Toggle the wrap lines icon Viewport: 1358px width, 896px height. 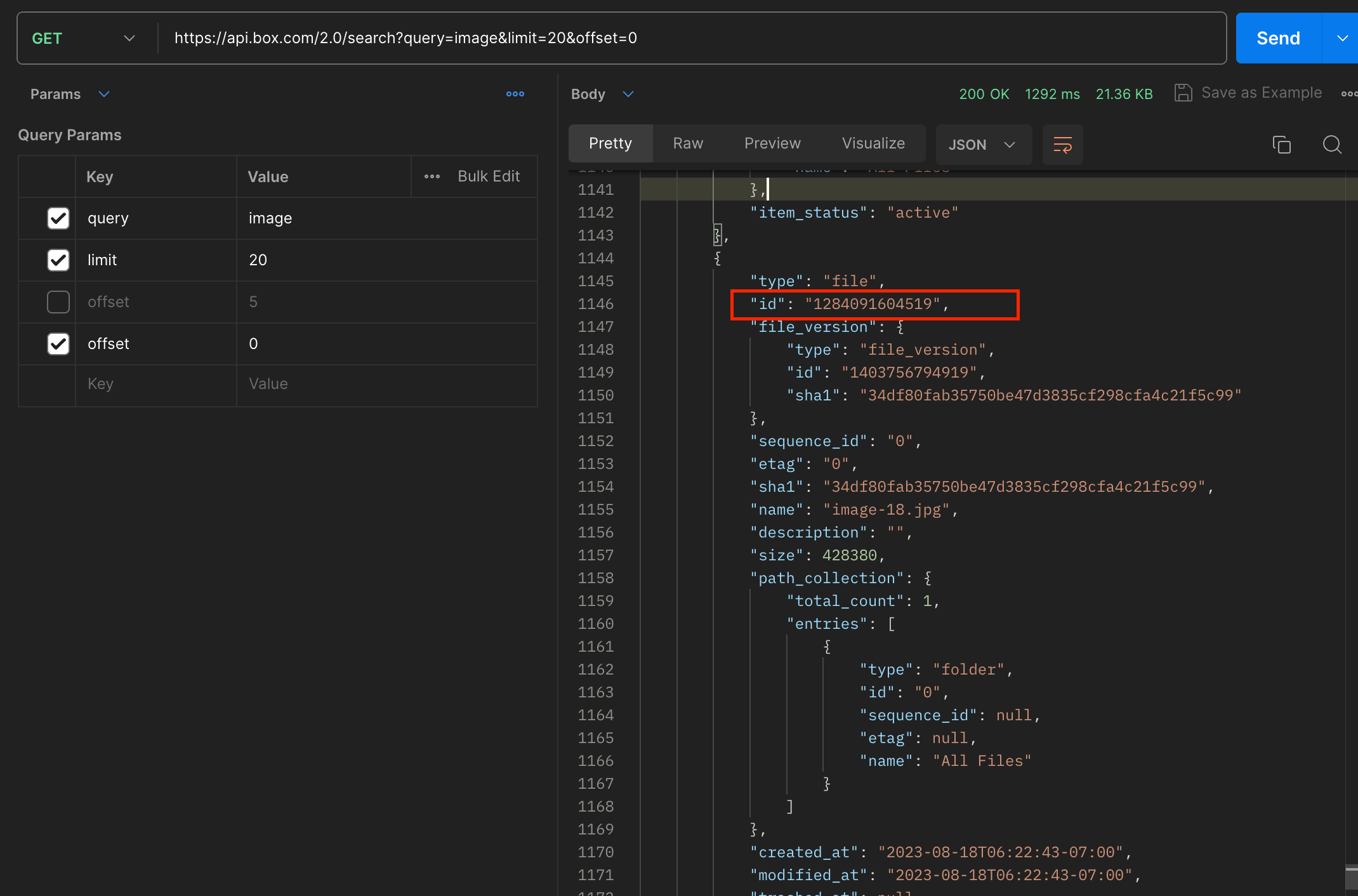1063,145
